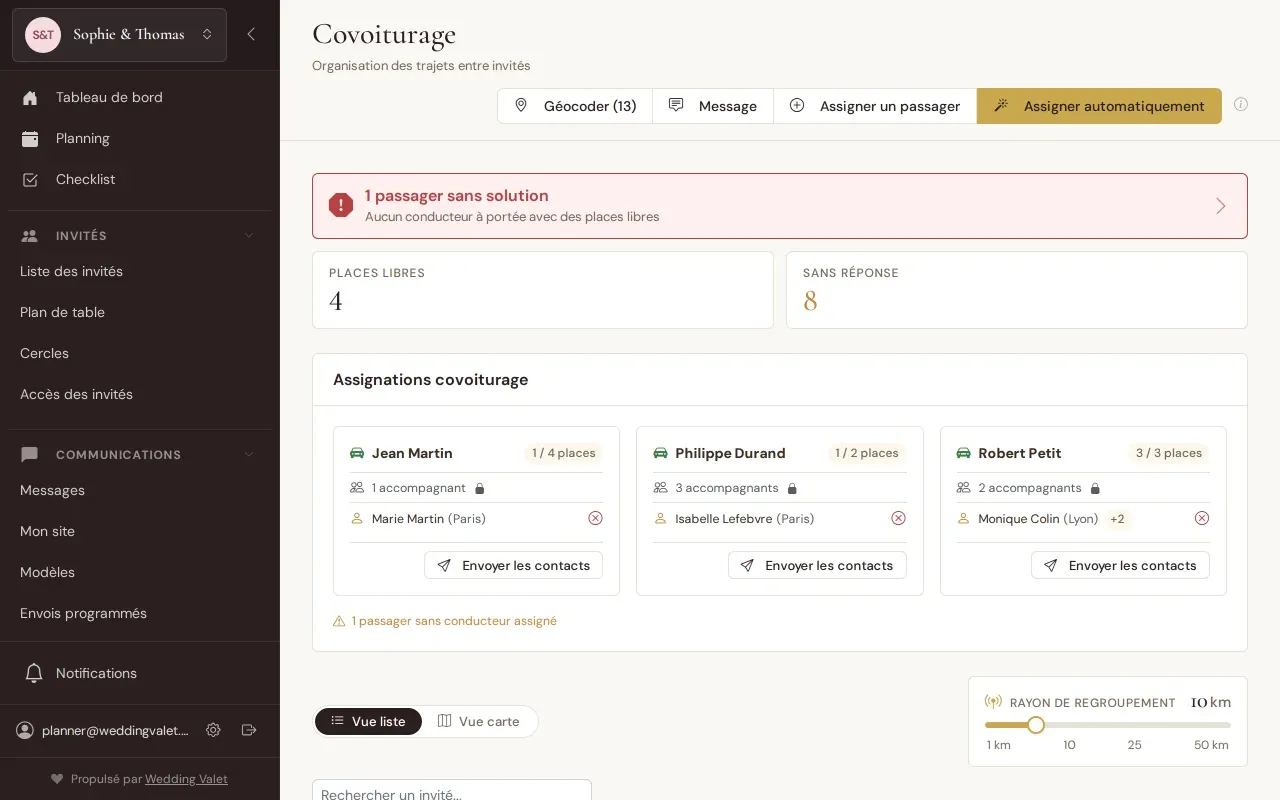Click the Assigner un passager button
The image size is (1280, 800).
pyautogui.click(x=875, y=106)
